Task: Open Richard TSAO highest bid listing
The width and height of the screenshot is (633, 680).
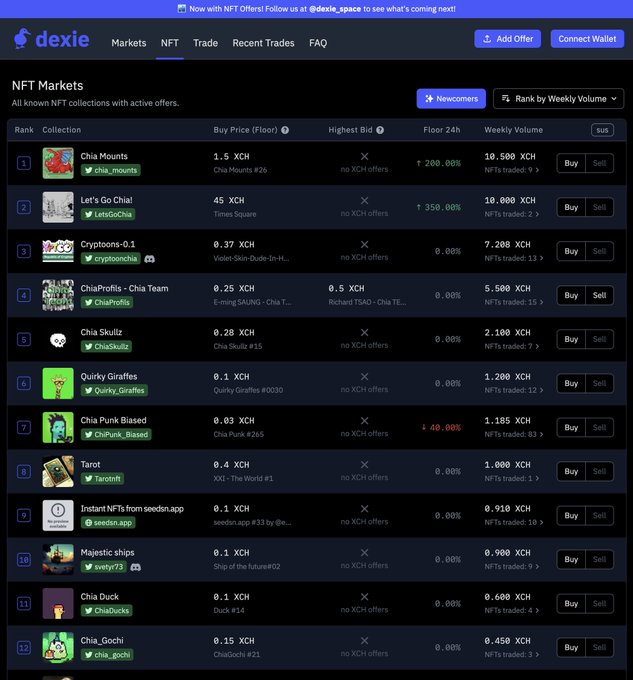Action: [x=367, y=302]
